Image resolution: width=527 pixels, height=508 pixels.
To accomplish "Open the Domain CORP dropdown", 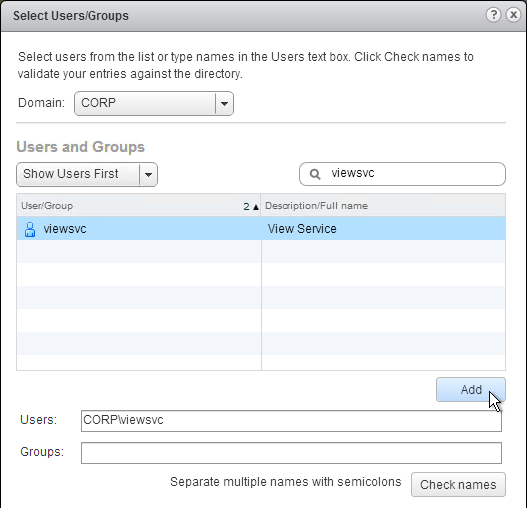I will pos(154,103).
